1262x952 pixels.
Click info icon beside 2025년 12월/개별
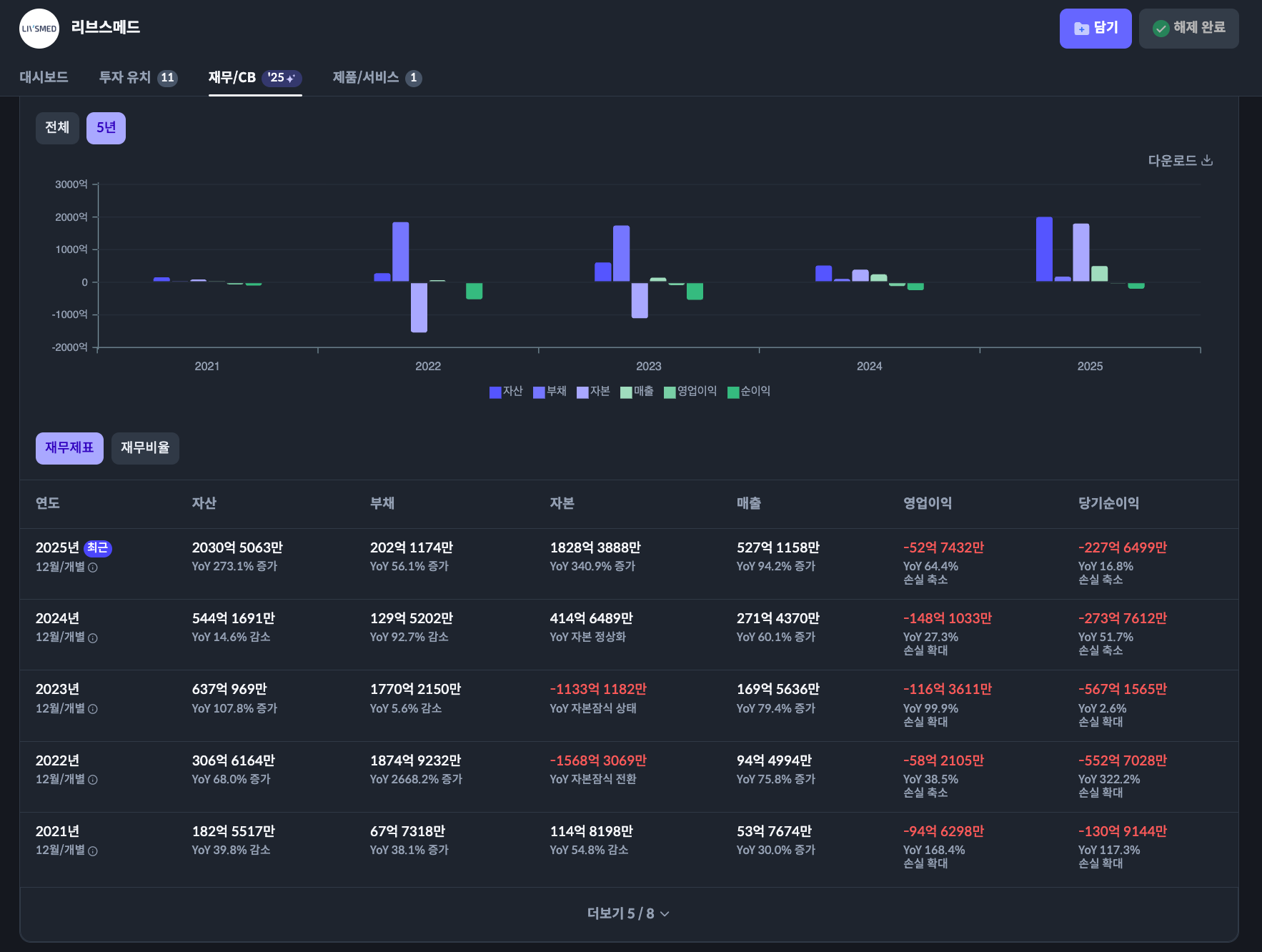[93, 567]
